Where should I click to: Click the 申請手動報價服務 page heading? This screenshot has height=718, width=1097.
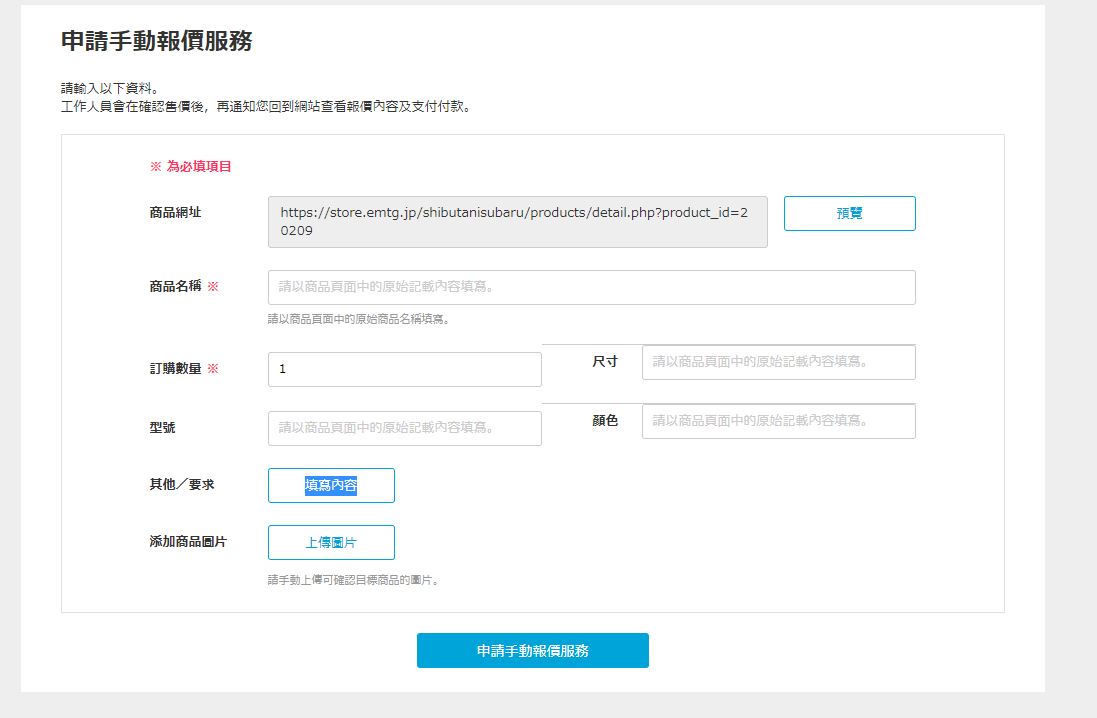(x=156, y=41)
